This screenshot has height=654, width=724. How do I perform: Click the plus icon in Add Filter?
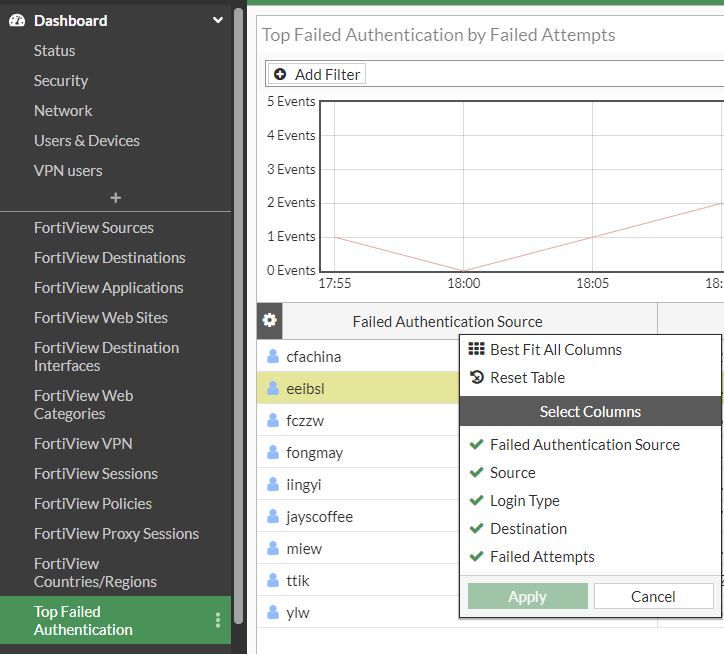[x=280, y=74]
